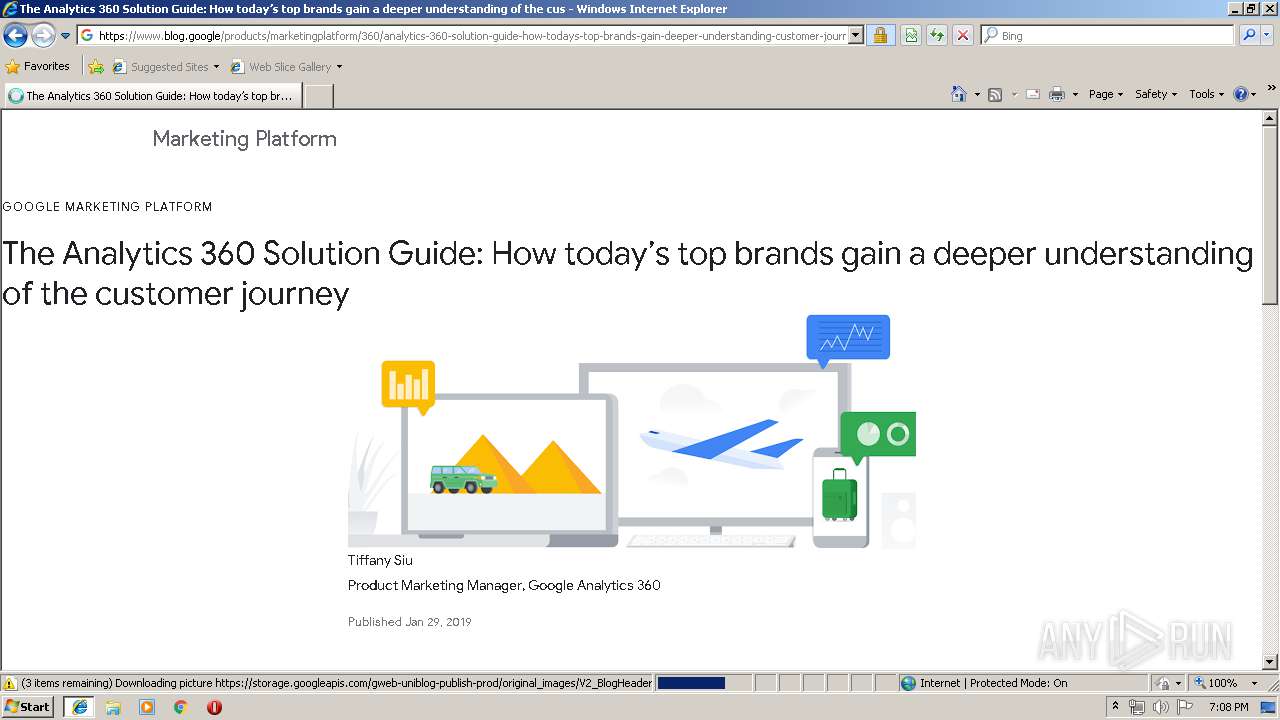This screenshot has width=1280, height=720.
Task: Click the red Opera taskbar icon
Action: point(214,707)
